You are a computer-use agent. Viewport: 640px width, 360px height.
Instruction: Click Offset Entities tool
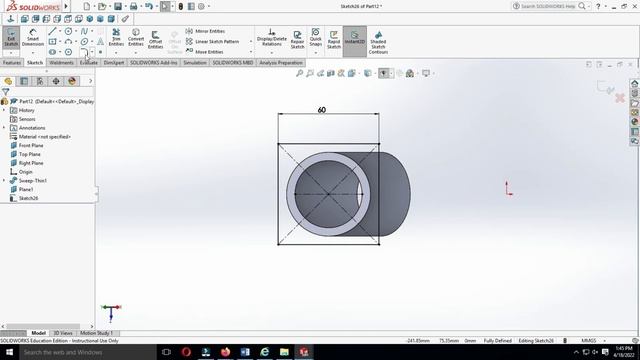[x=156, y=39]
